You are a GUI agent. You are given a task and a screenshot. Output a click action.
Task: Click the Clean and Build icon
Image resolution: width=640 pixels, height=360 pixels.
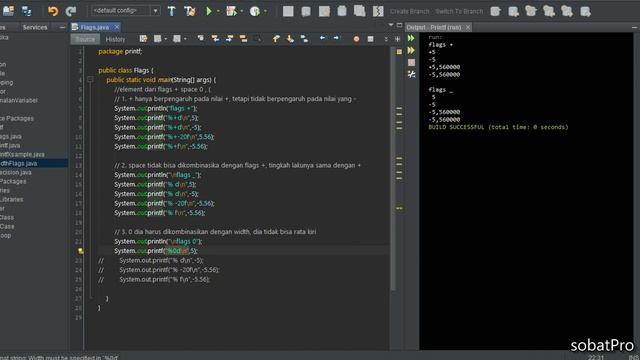coord(190,11)
